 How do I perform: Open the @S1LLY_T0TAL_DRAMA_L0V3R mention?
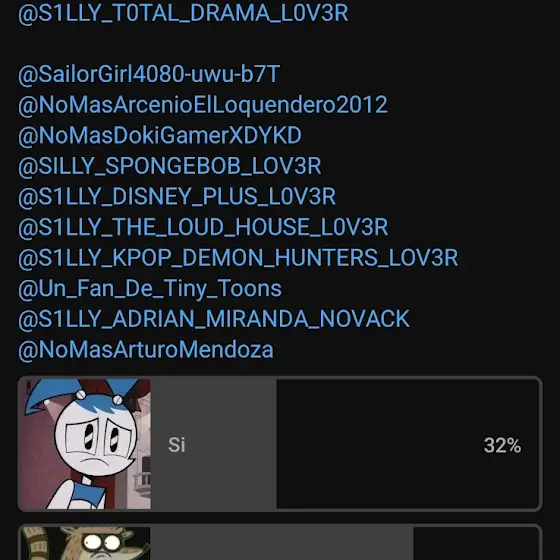[x=183, y=14]
